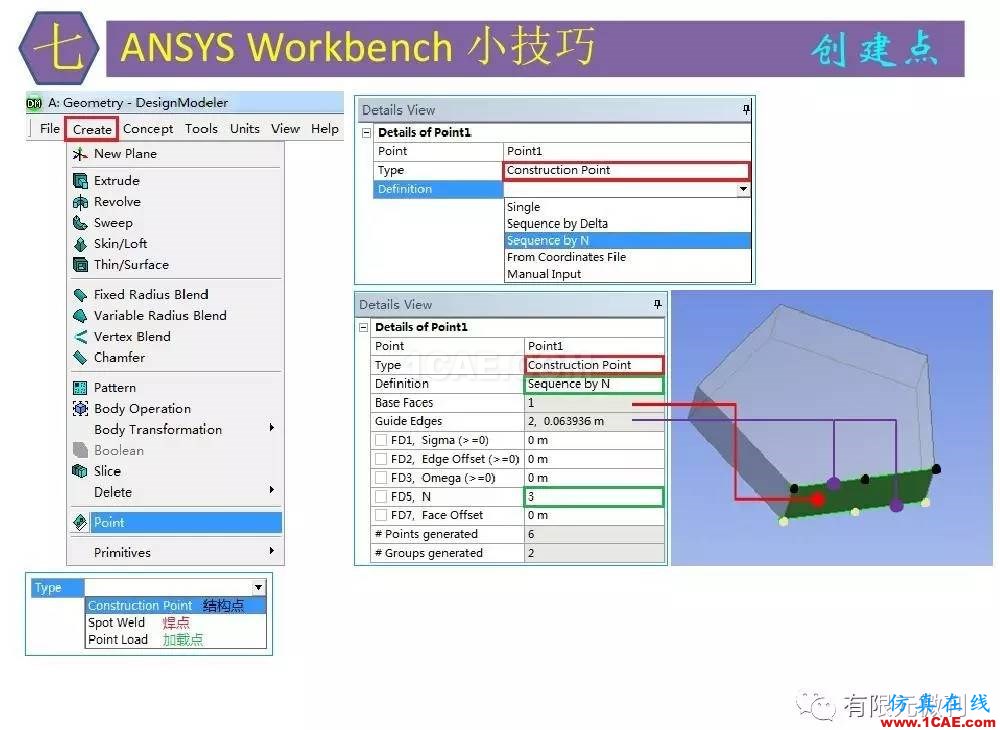This screenshot has height=730, width=1000.
Task: Click the Thin/Surface icon
Action: point(80,265)
